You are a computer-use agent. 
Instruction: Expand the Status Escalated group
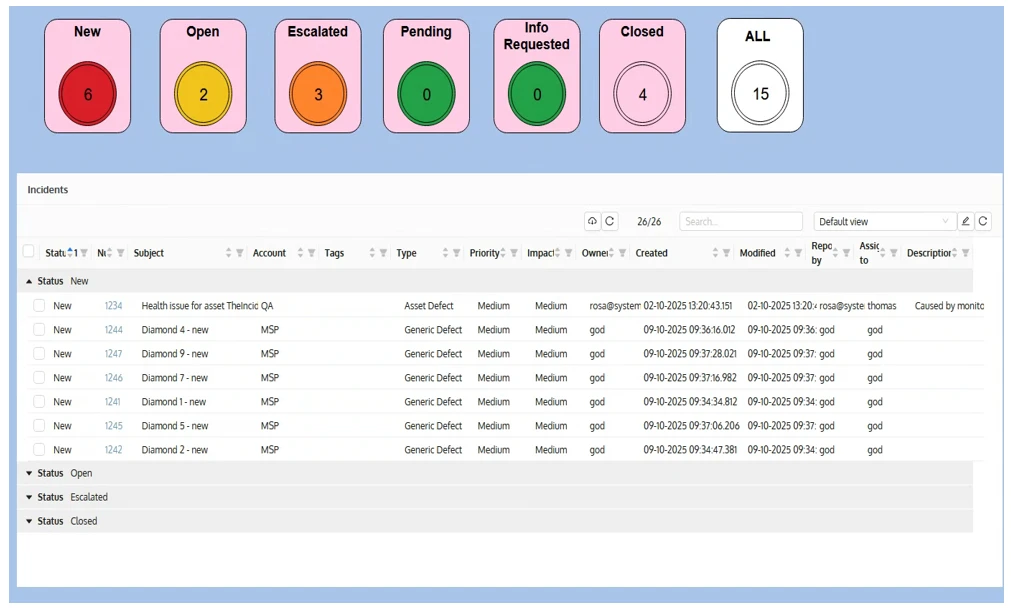coord(28,497)
